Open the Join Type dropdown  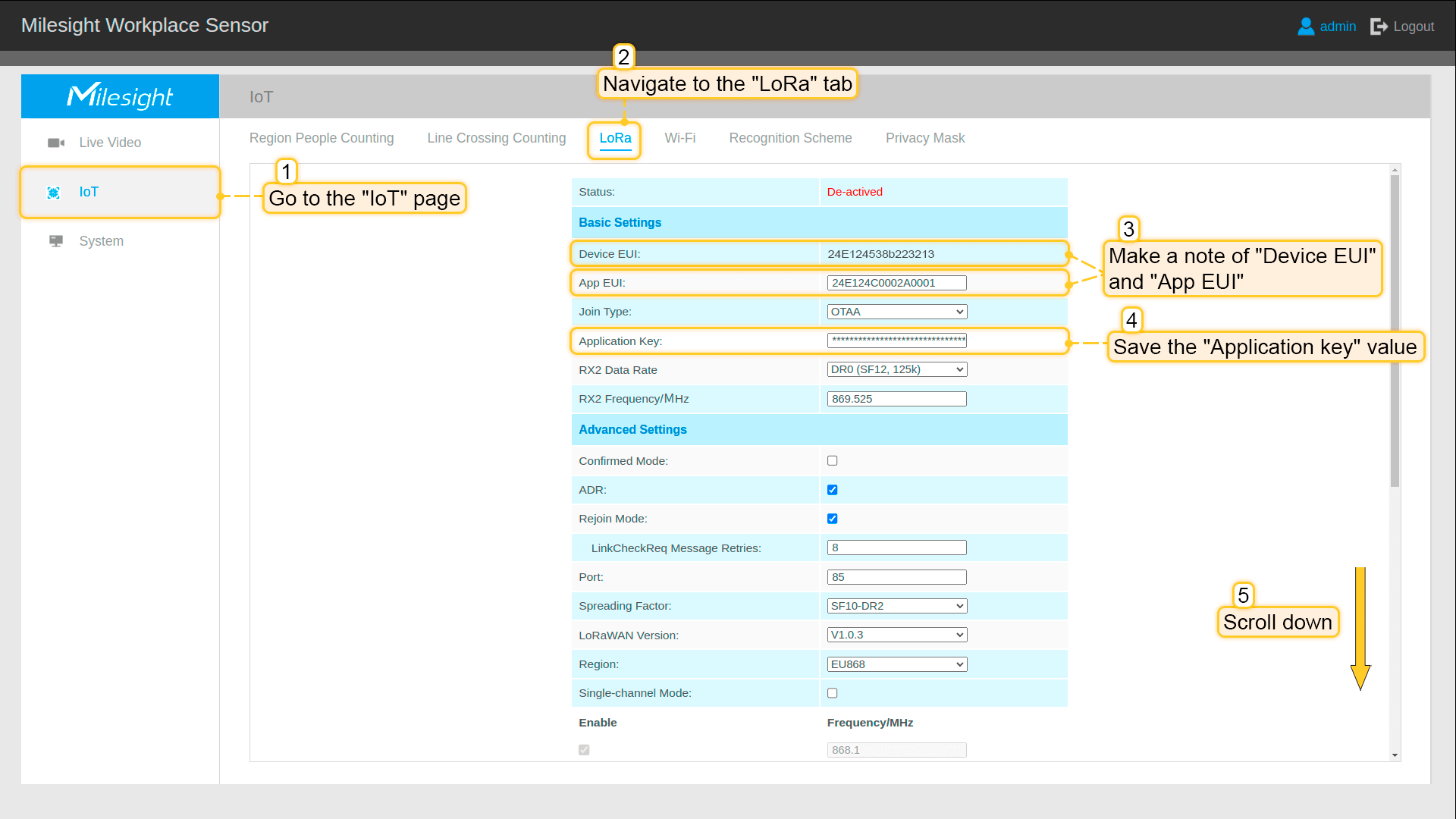[x=896, y=312]
